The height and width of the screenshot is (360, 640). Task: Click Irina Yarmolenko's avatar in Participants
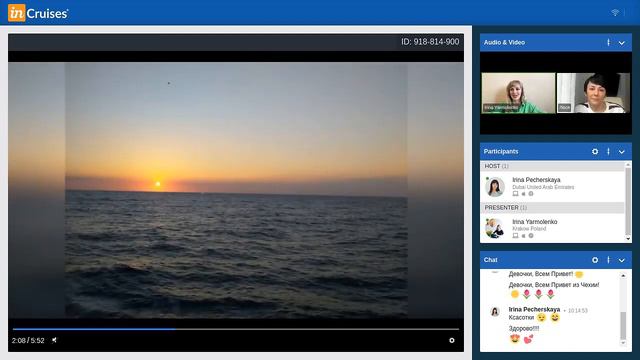tap(495, 228)
